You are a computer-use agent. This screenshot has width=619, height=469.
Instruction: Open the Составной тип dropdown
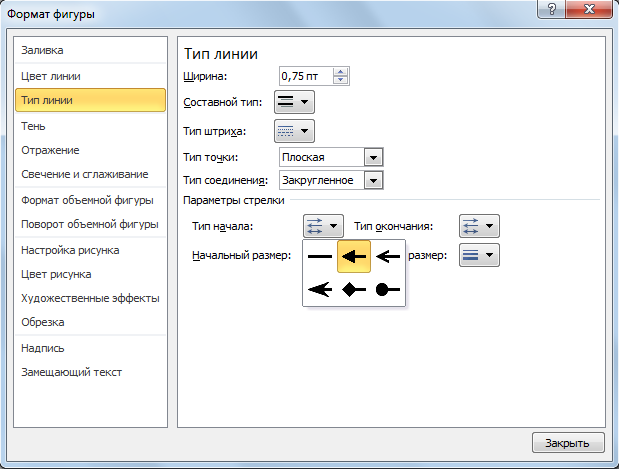click(294, 102)
